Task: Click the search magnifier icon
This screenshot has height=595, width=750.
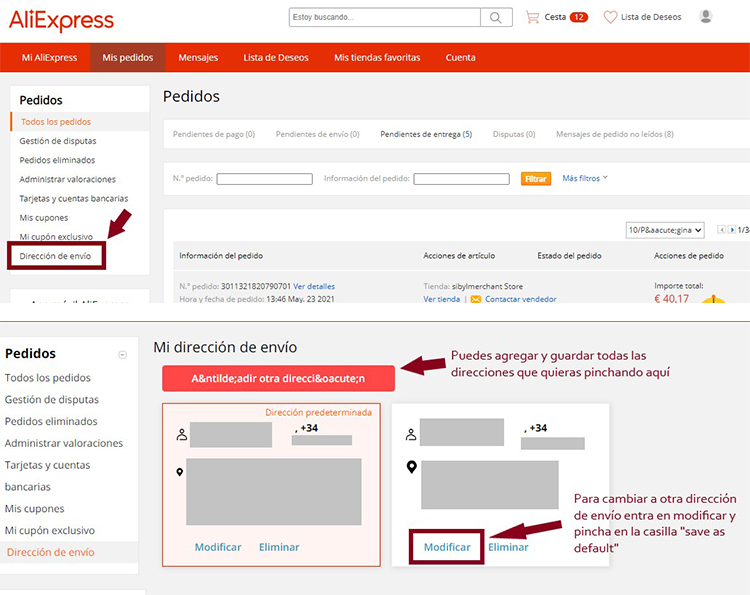Action: (x=496, y=18)
